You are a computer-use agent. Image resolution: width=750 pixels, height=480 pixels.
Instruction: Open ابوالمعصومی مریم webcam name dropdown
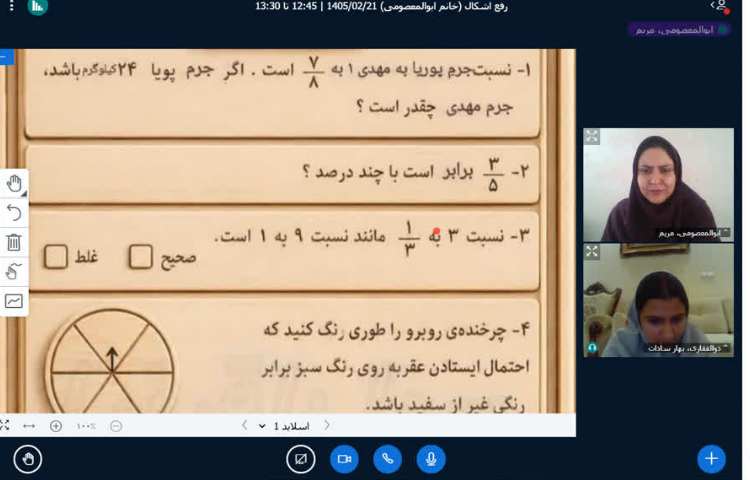(x=695, y=233)
